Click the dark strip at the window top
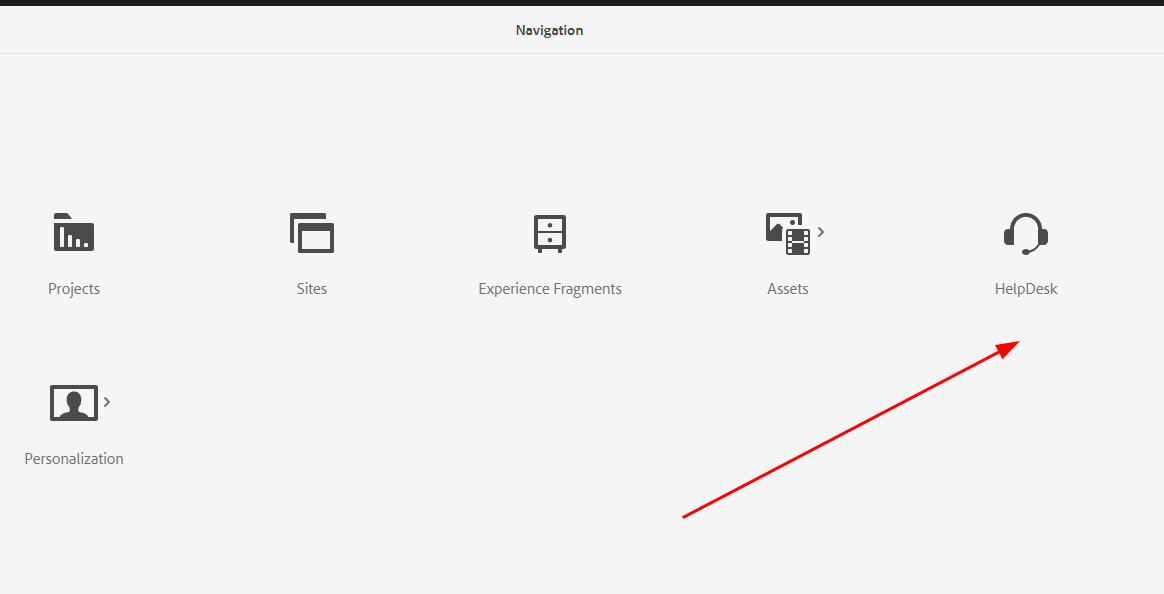 [582, 3]
